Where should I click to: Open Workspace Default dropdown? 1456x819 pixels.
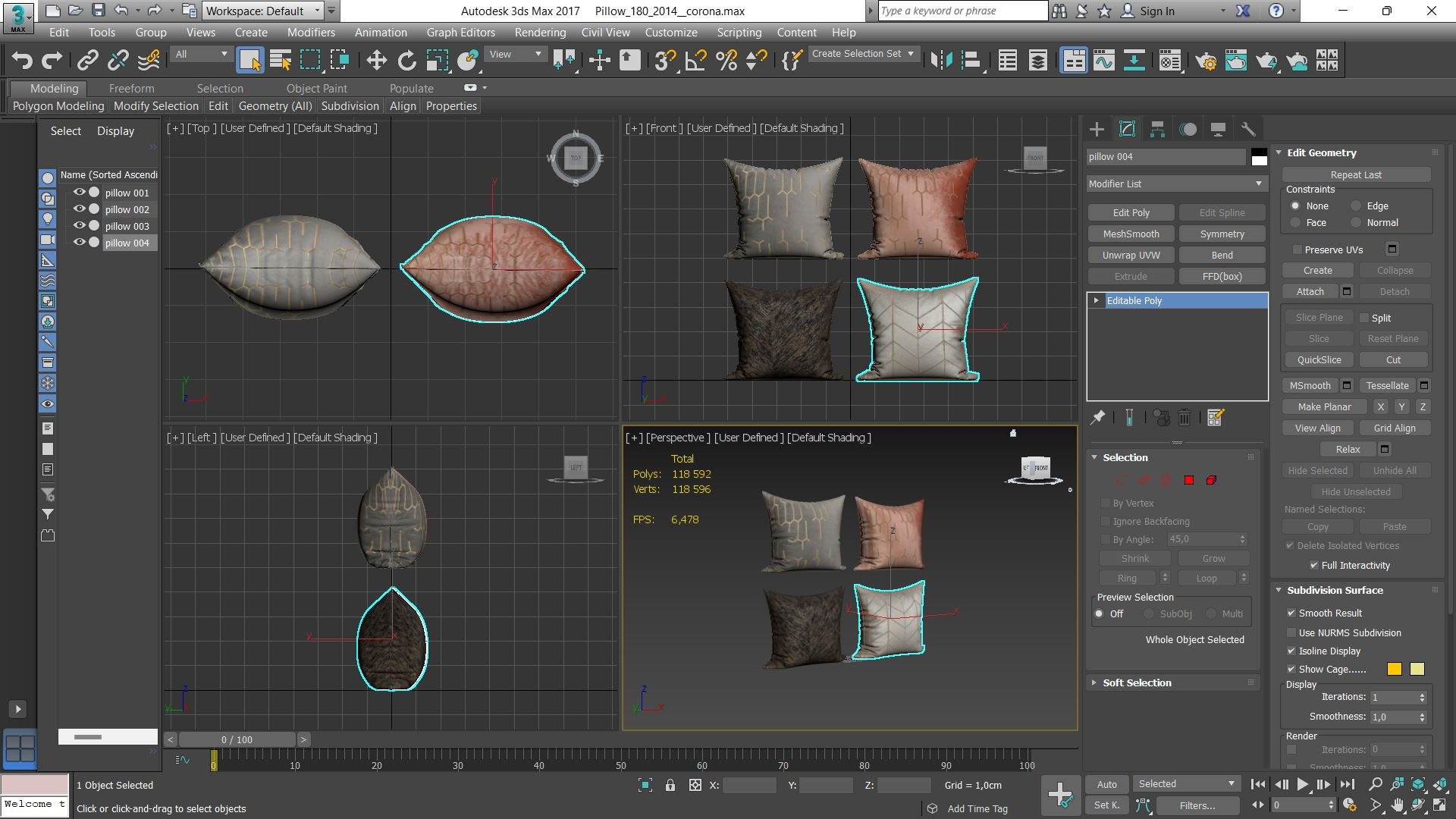(263, 11)
